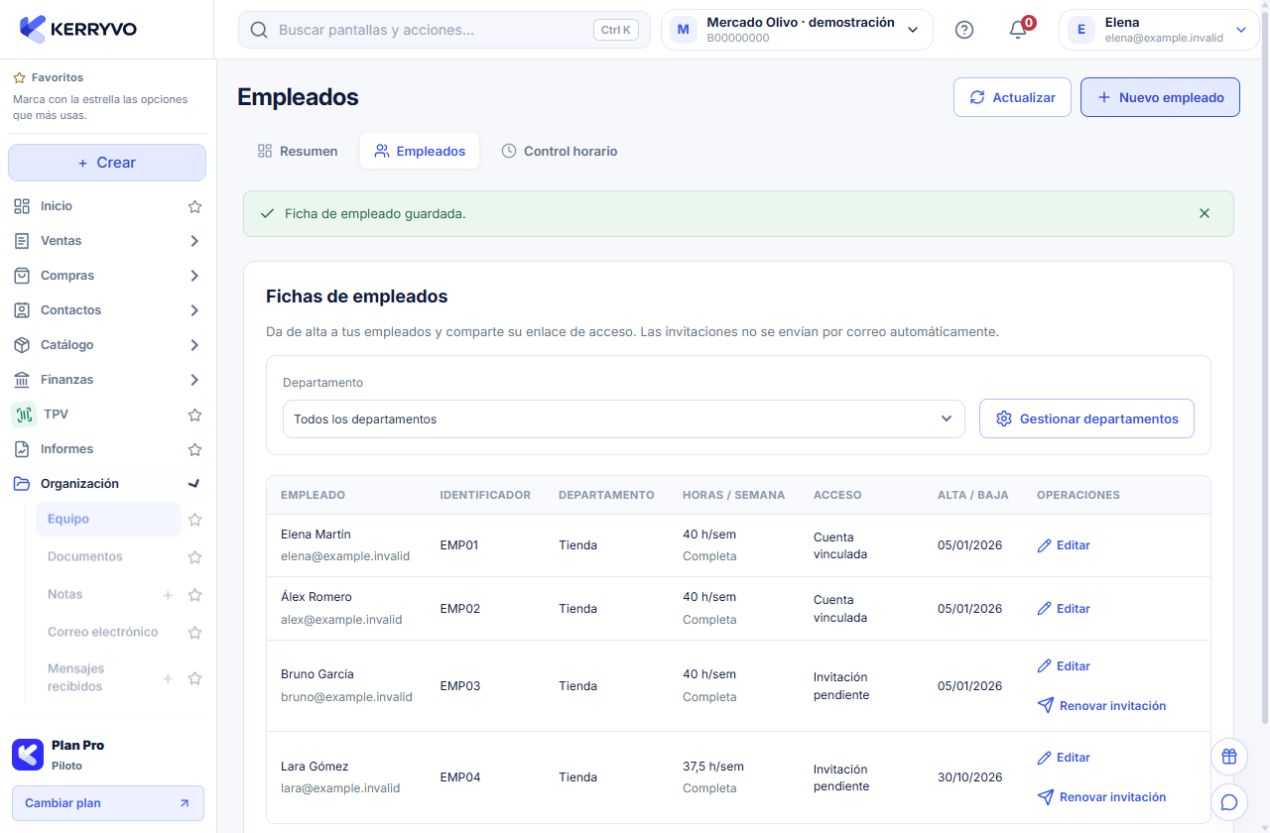Open the help question mark icon
Viewport: 1270px width, 833px height.
click(x=965, y=30)
